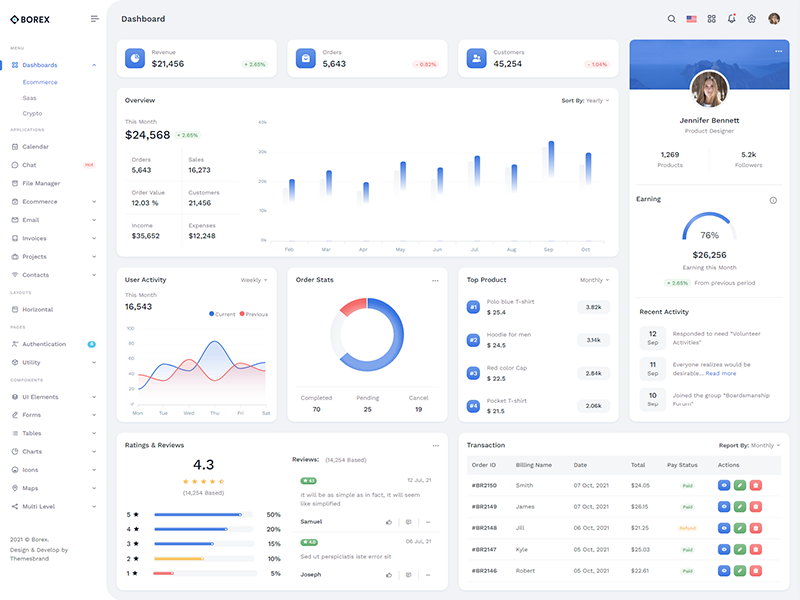
Task: Open the Sort By Yearly dropdown
Action: click(x=585, y=101)
